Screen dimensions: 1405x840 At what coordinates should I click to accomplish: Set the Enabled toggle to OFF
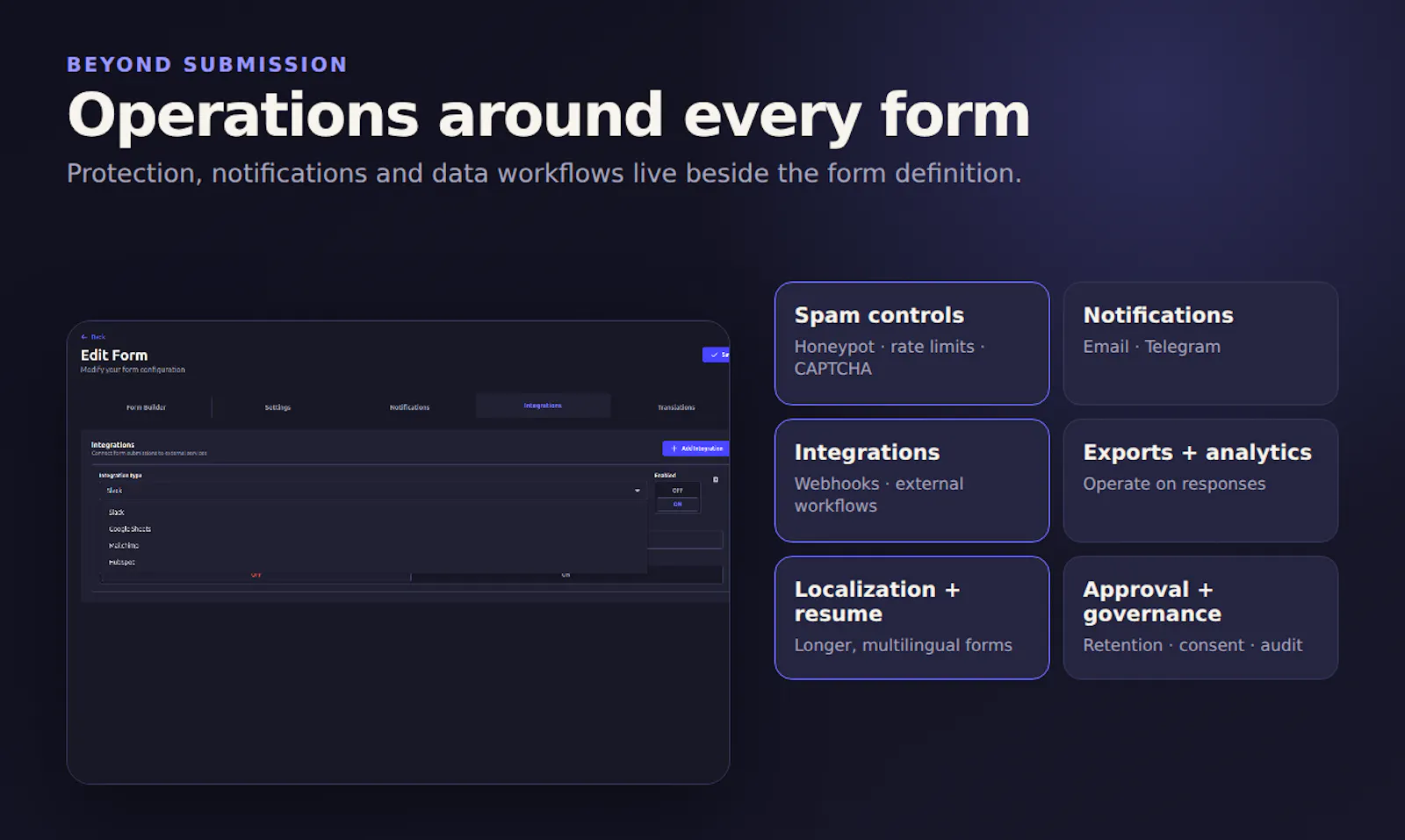point(678,491)
